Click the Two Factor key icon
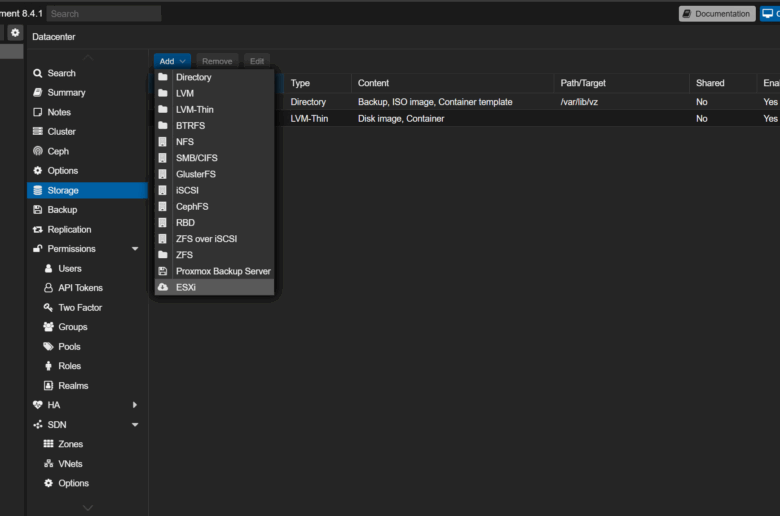 tap(48, 308)
